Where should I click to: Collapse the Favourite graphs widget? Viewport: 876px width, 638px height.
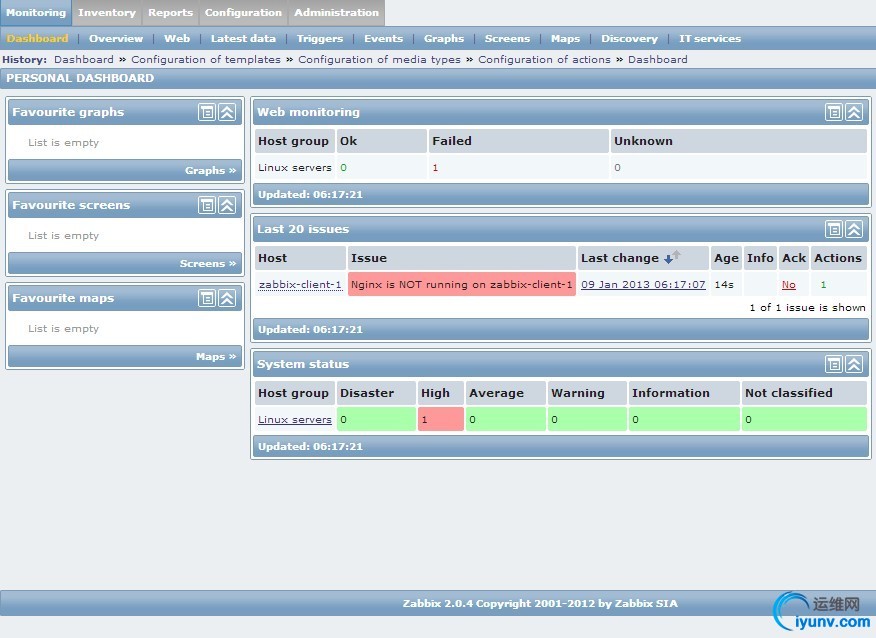click(227, 112)
